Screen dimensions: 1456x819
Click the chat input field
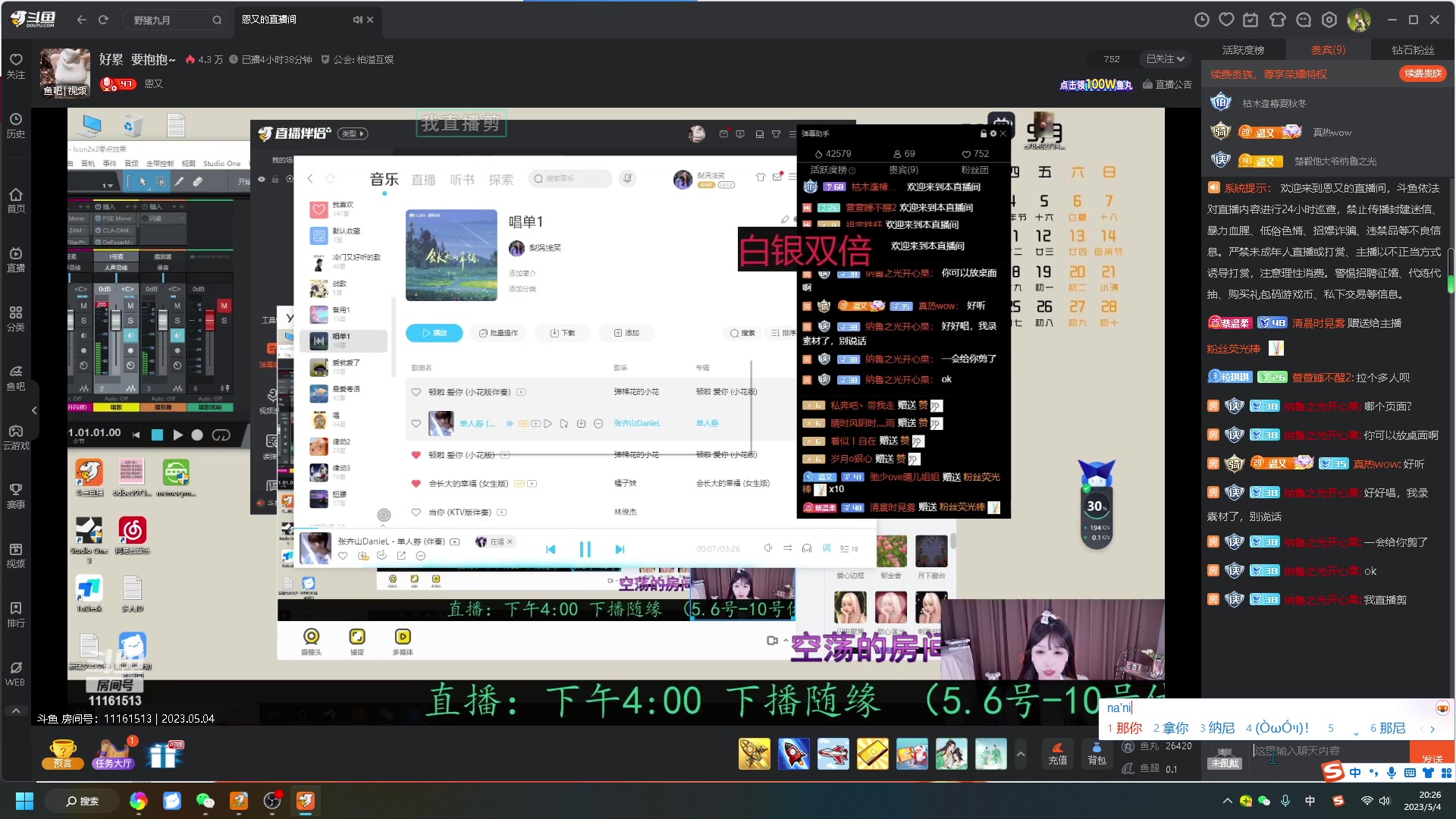pyautogui.click(x=1330, y=751)
